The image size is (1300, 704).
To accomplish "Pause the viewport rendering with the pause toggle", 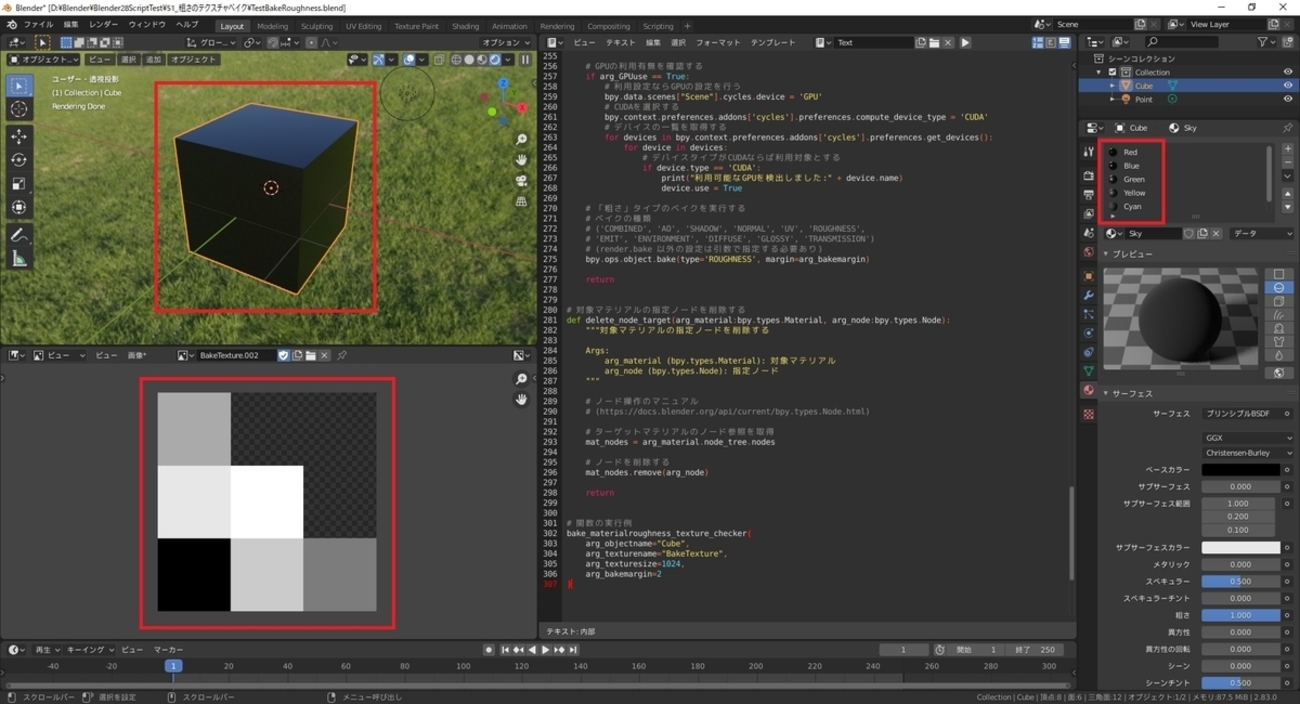I will 525,60.
